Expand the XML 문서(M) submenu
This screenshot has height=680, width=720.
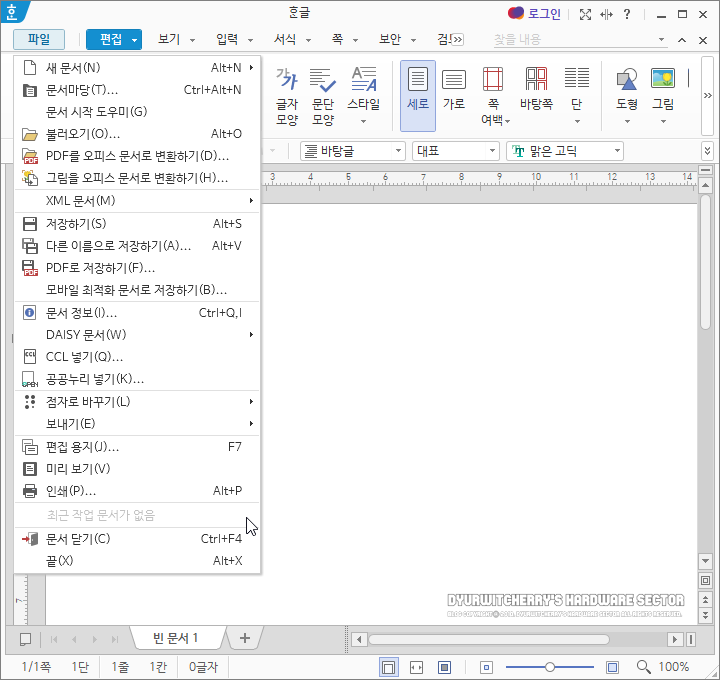point(137,201)
